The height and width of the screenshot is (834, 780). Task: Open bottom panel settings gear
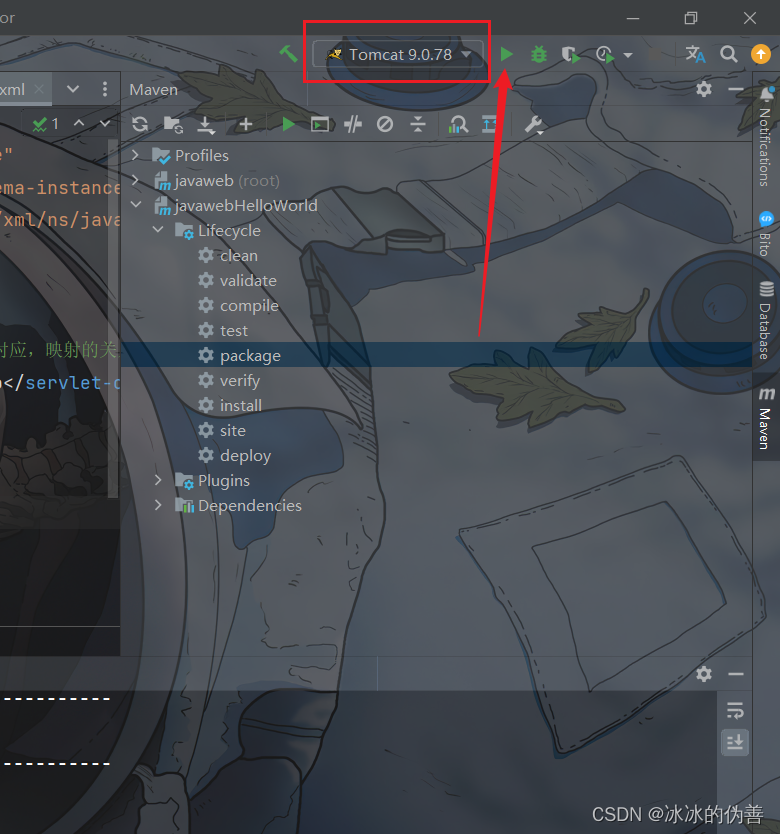point(703,674)
